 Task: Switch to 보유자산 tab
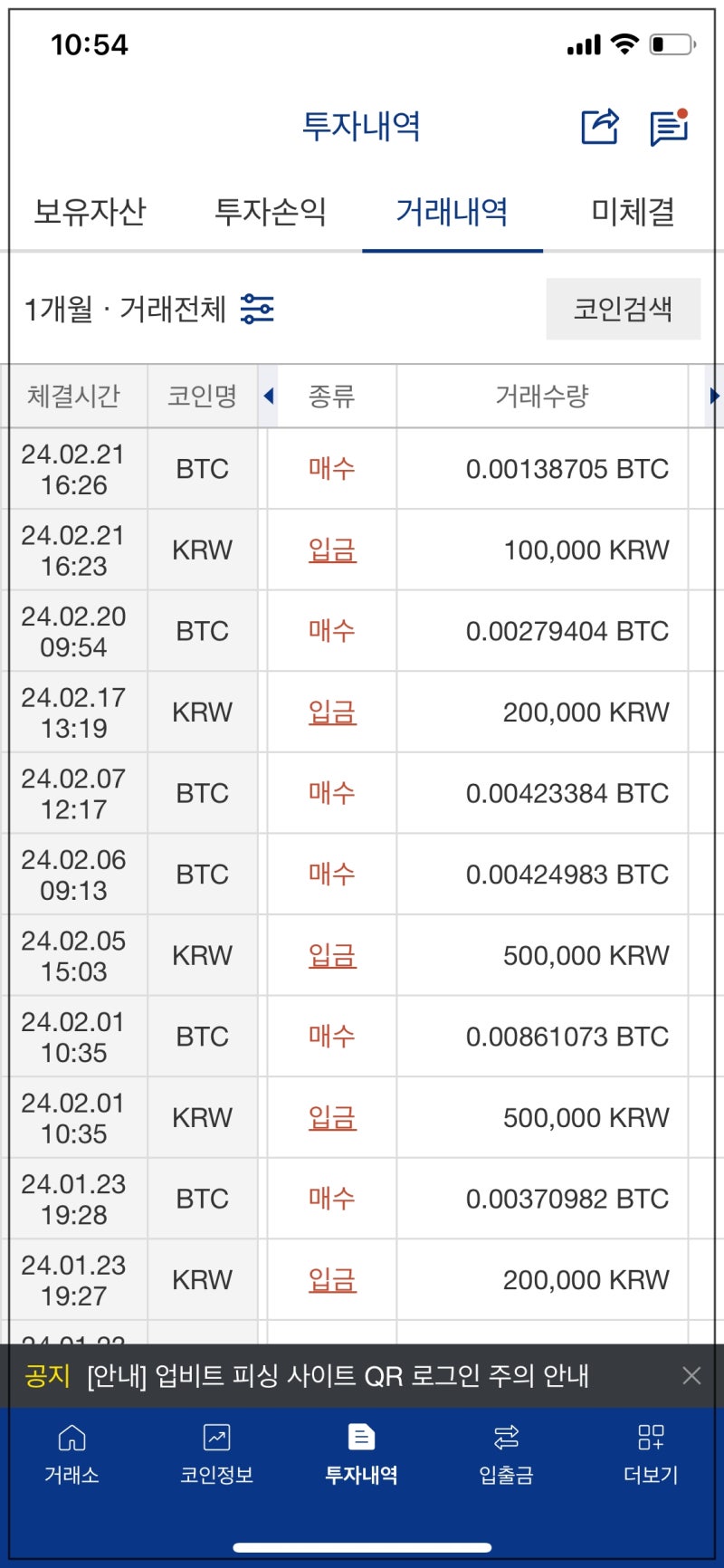90,212
